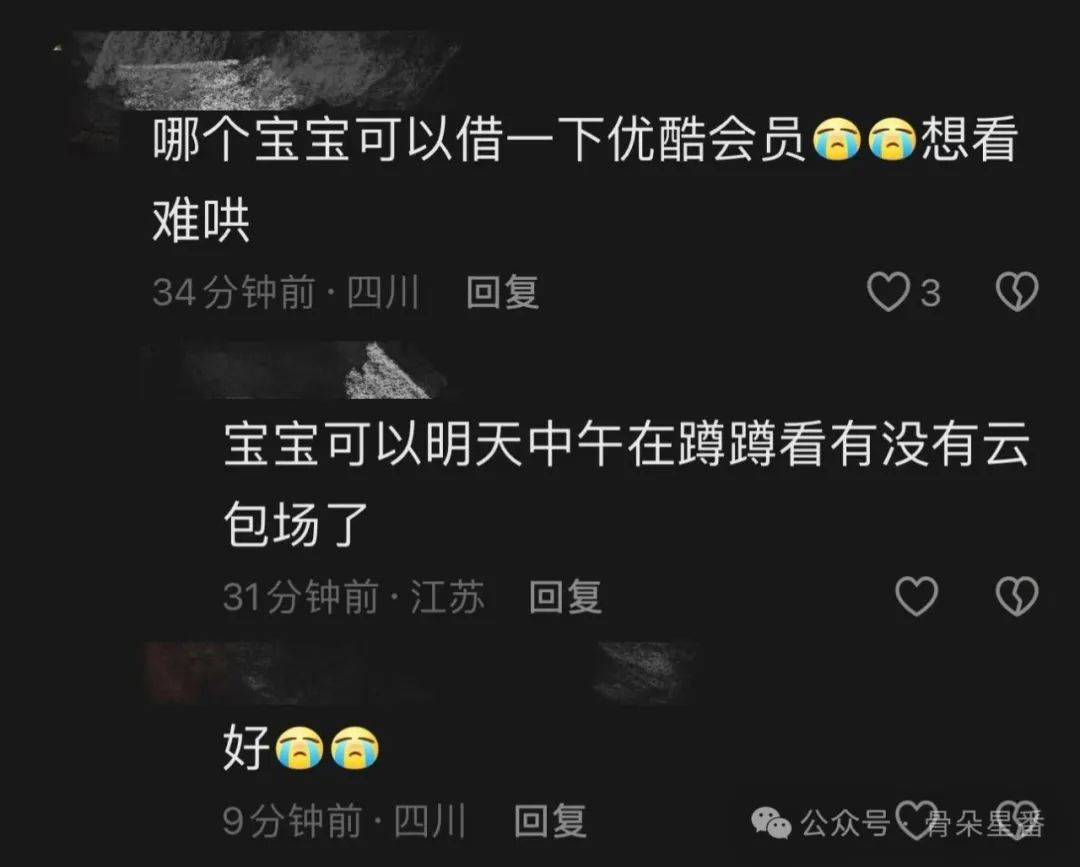Select the comment text 哪个宝宝可以借一下优酷会员

(x=479, y=139)
